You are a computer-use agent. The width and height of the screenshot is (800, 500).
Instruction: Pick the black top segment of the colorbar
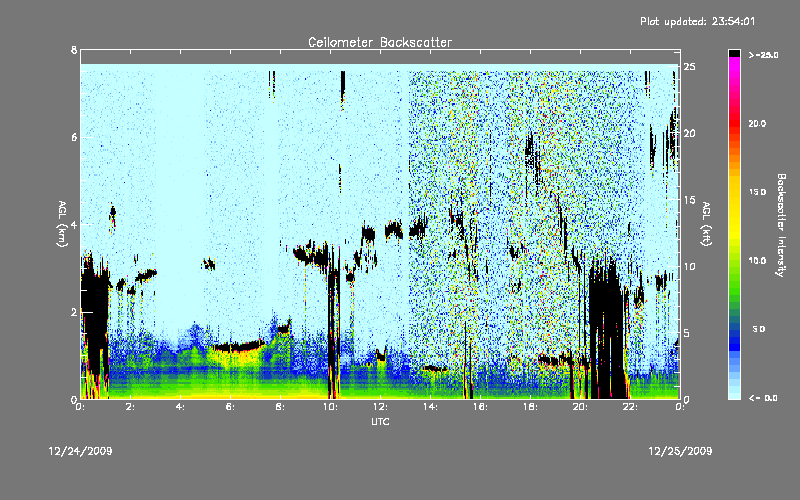734,53
